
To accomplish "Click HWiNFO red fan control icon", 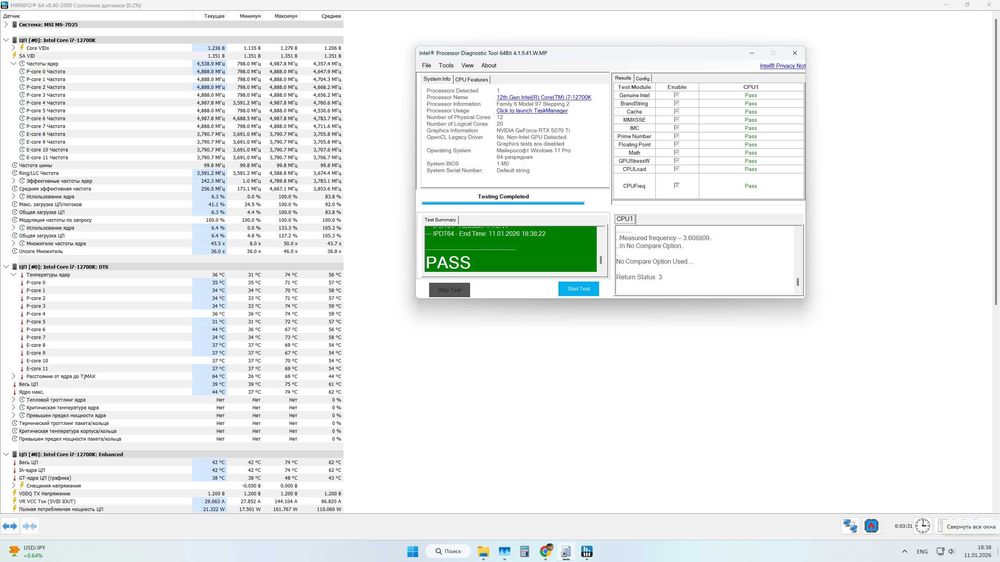I will (871, 526).
